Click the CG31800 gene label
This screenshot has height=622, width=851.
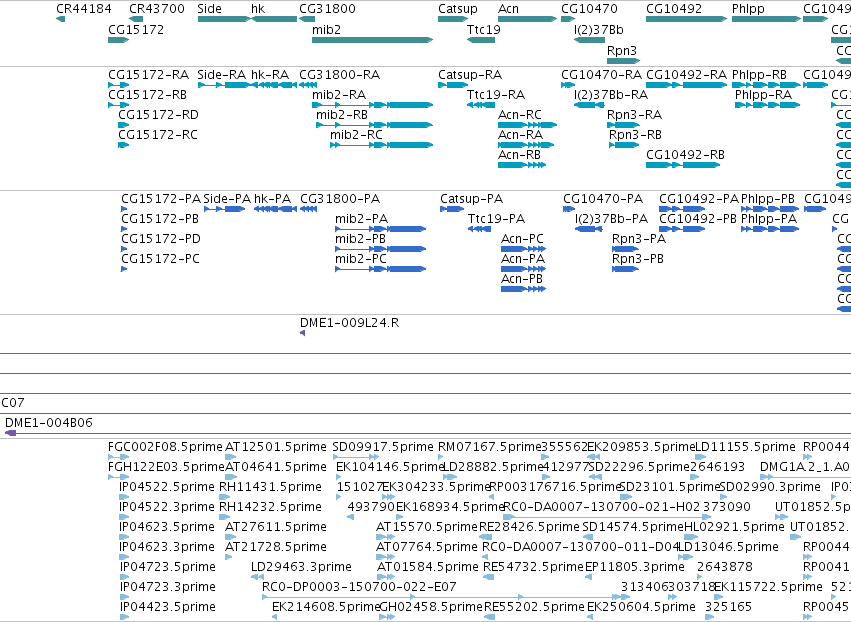(x=327, y=9)
